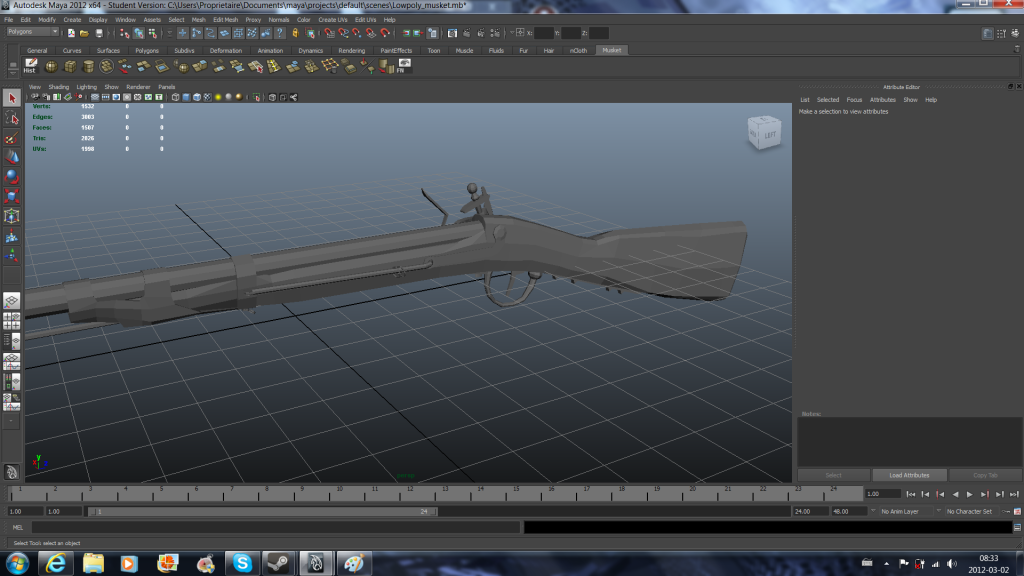Open Attribute Editor Selected menu
This screenshot has width=1024, height=576.
pyautogui.click(x=827, y=100)
